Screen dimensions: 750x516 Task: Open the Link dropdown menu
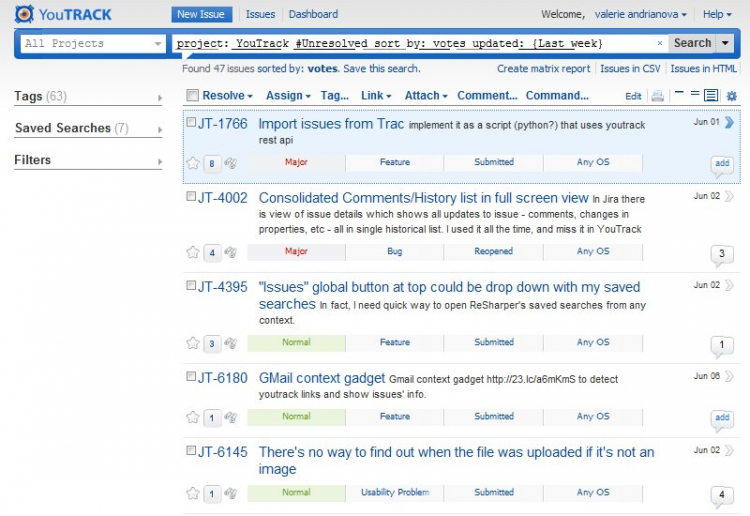(376, 96)
